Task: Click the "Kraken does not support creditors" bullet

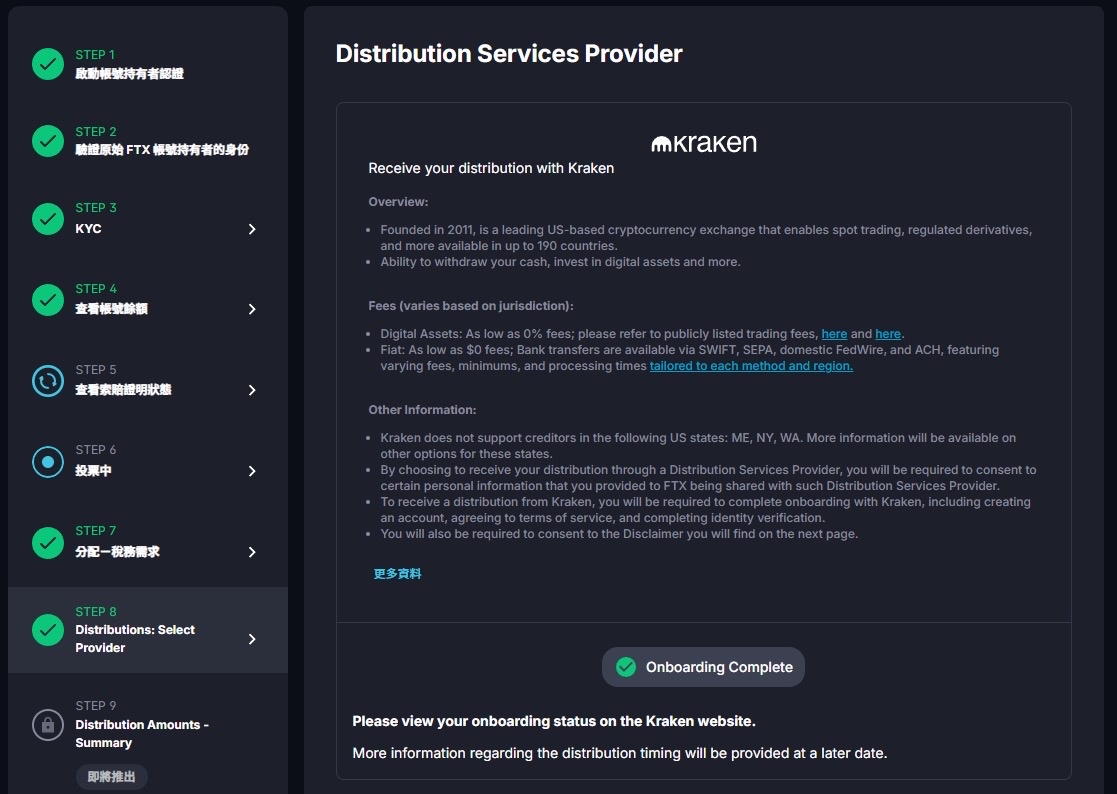Action: click(698, 446)
